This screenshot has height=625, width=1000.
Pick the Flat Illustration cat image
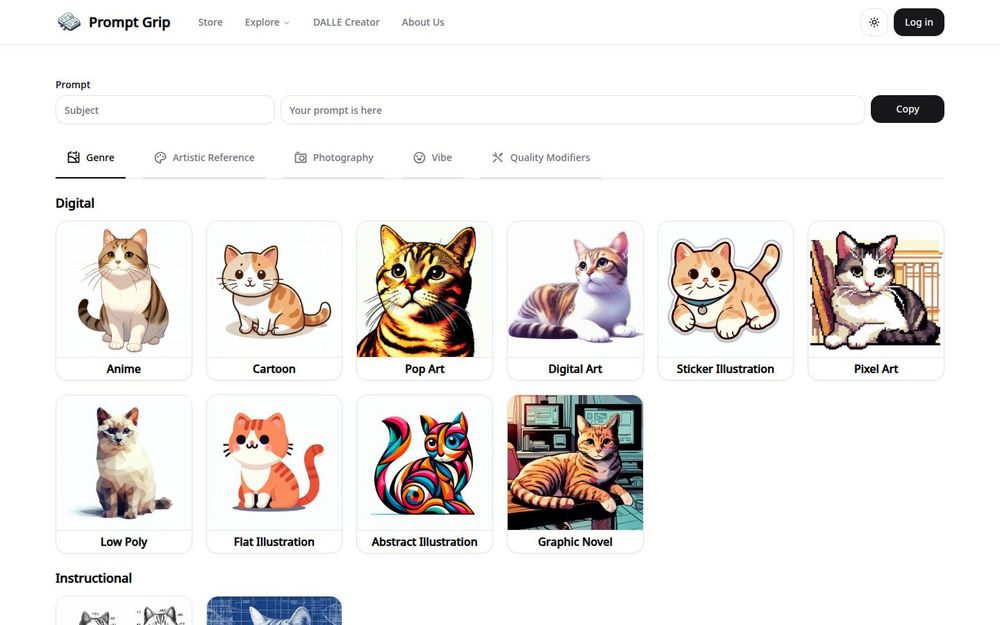click(274, 462)
